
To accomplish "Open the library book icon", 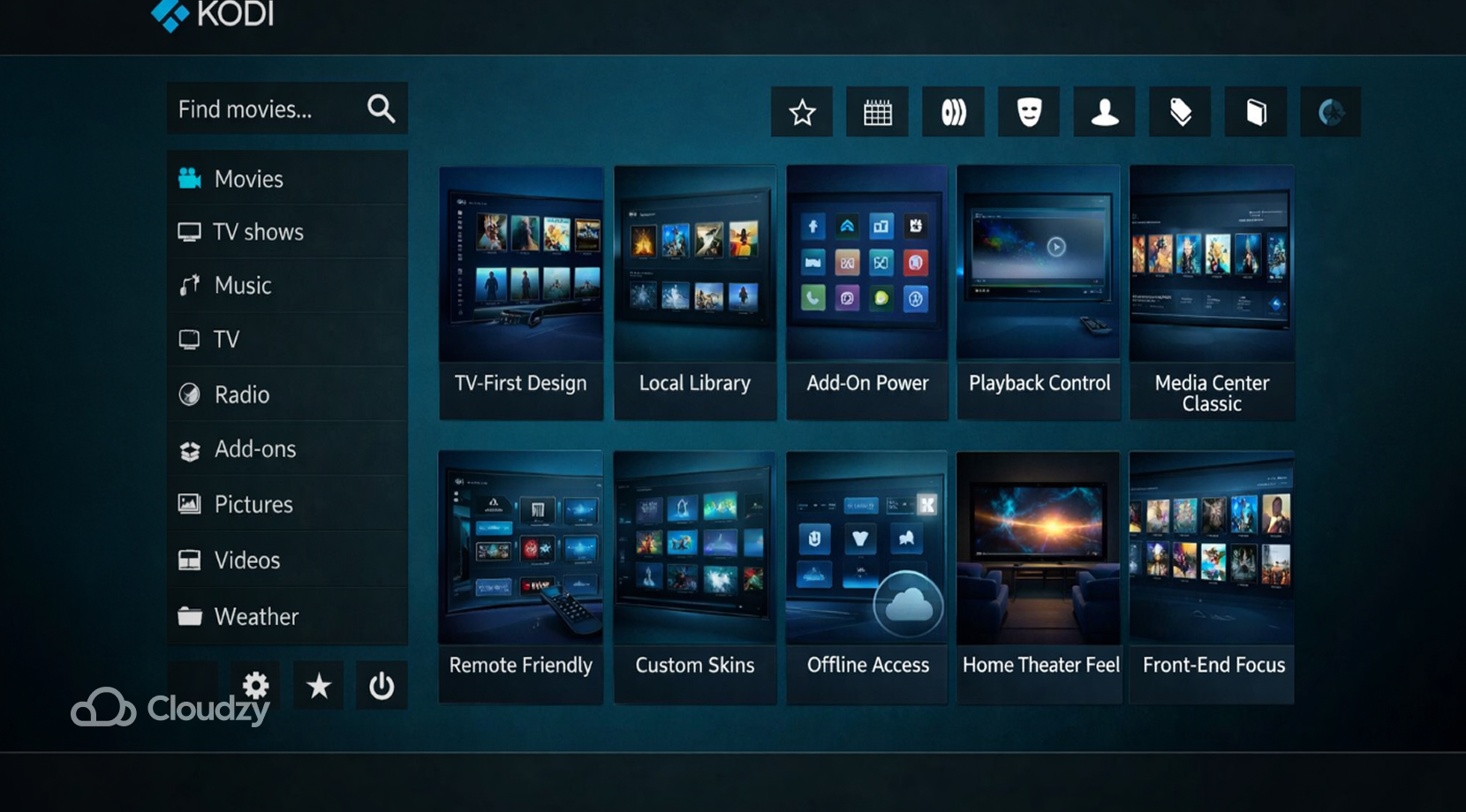I will pos(1255,112).
